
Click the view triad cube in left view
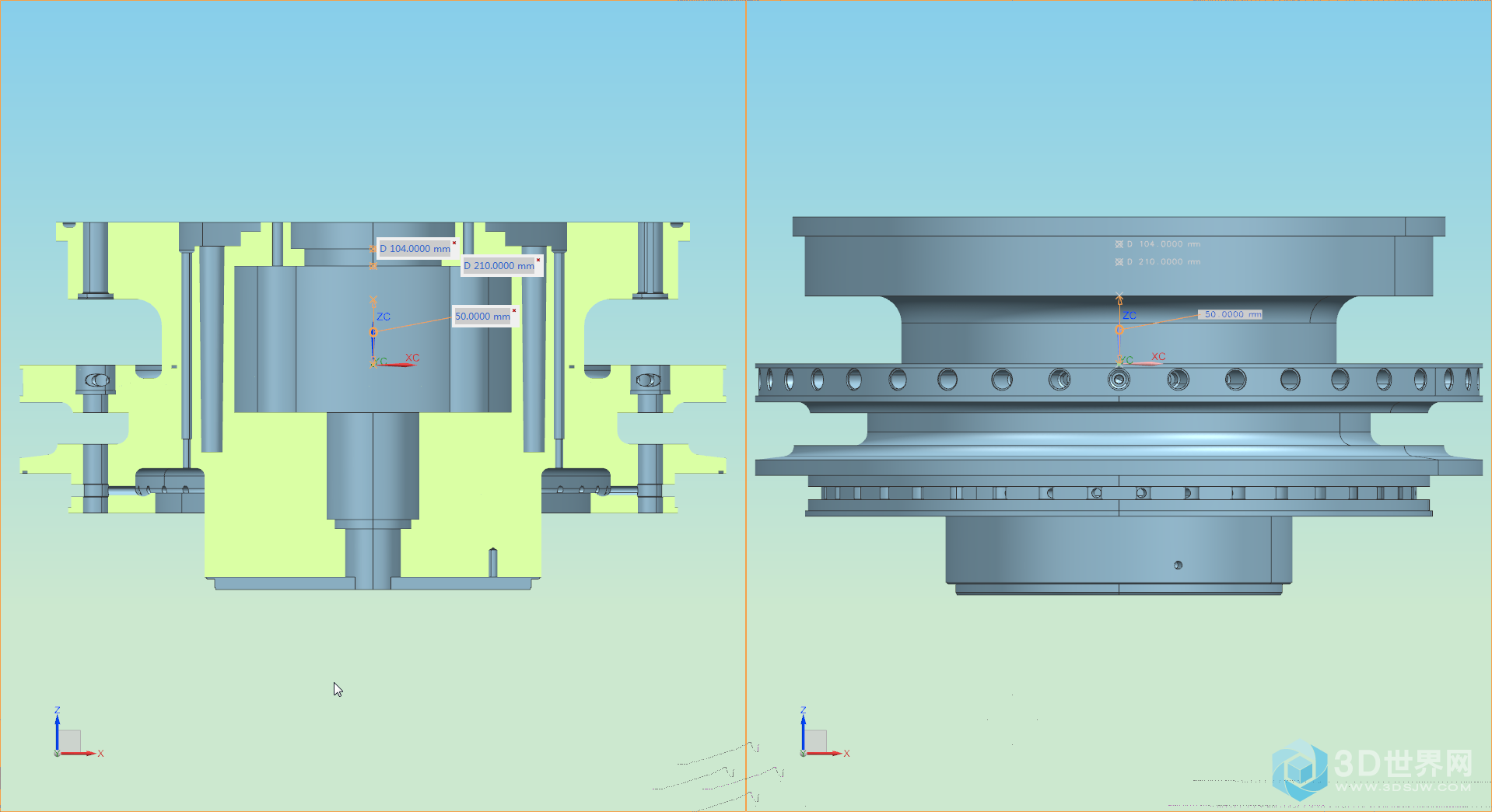click(70, 740)
